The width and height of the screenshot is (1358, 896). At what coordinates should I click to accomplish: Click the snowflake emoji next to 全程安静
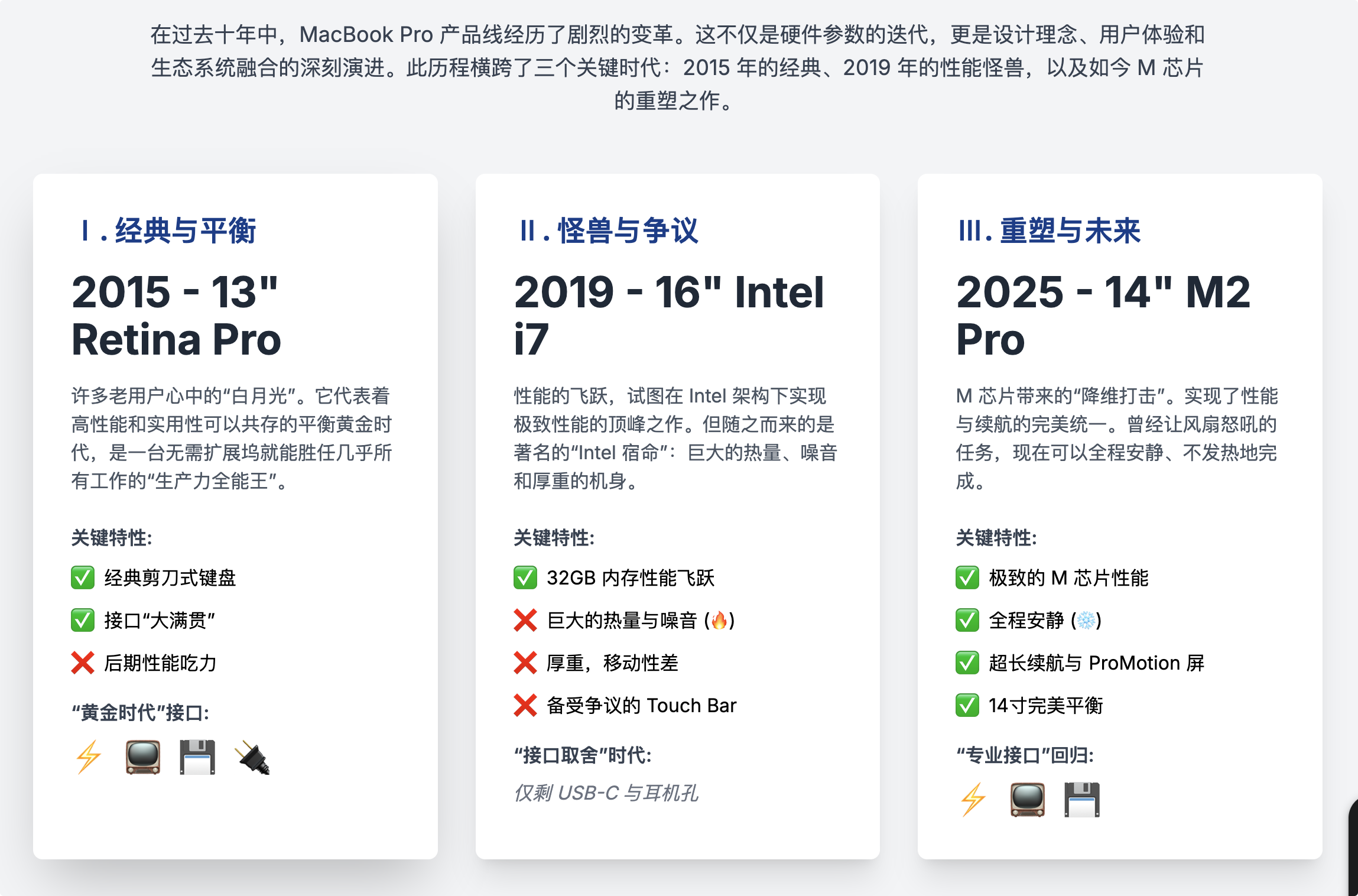(1086, 621)
